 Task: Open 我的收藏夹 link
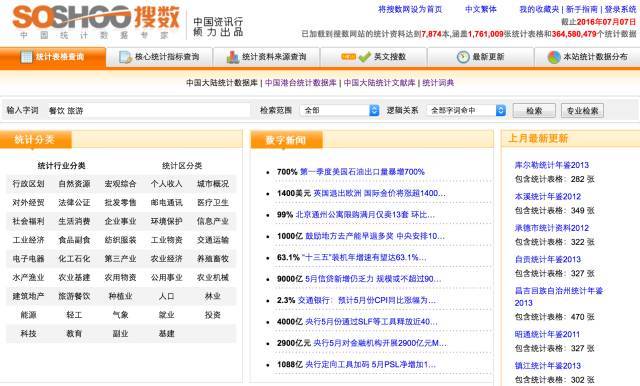(x=539, y=9)
